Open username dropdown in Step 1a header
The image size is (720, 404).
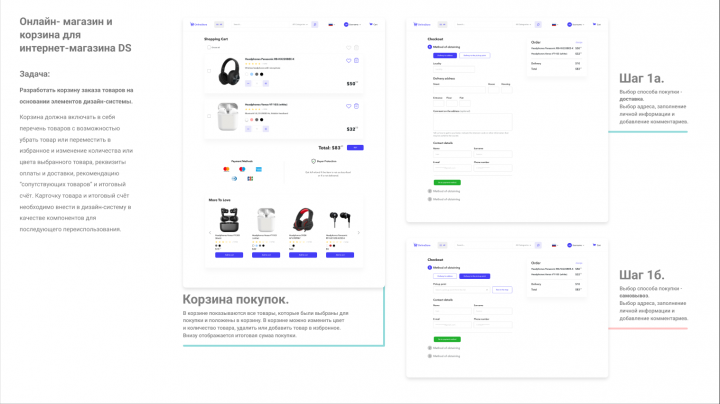point(575,24)
